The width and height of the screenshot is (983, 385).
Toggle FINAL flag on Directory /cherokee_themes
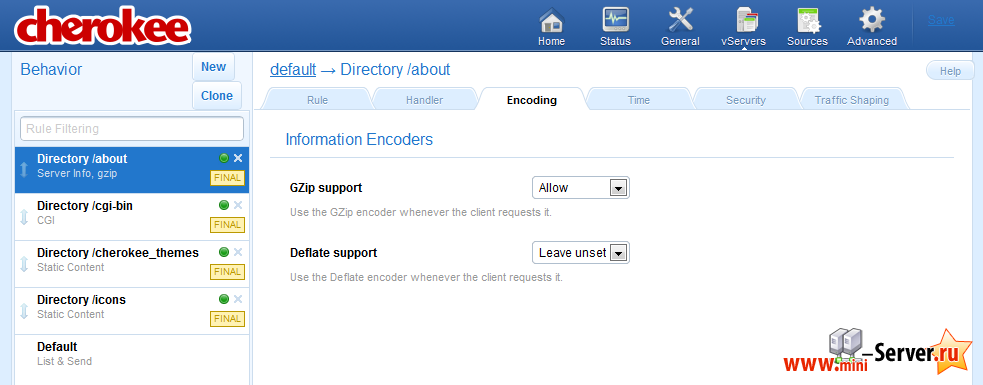(x=227, y=272)
